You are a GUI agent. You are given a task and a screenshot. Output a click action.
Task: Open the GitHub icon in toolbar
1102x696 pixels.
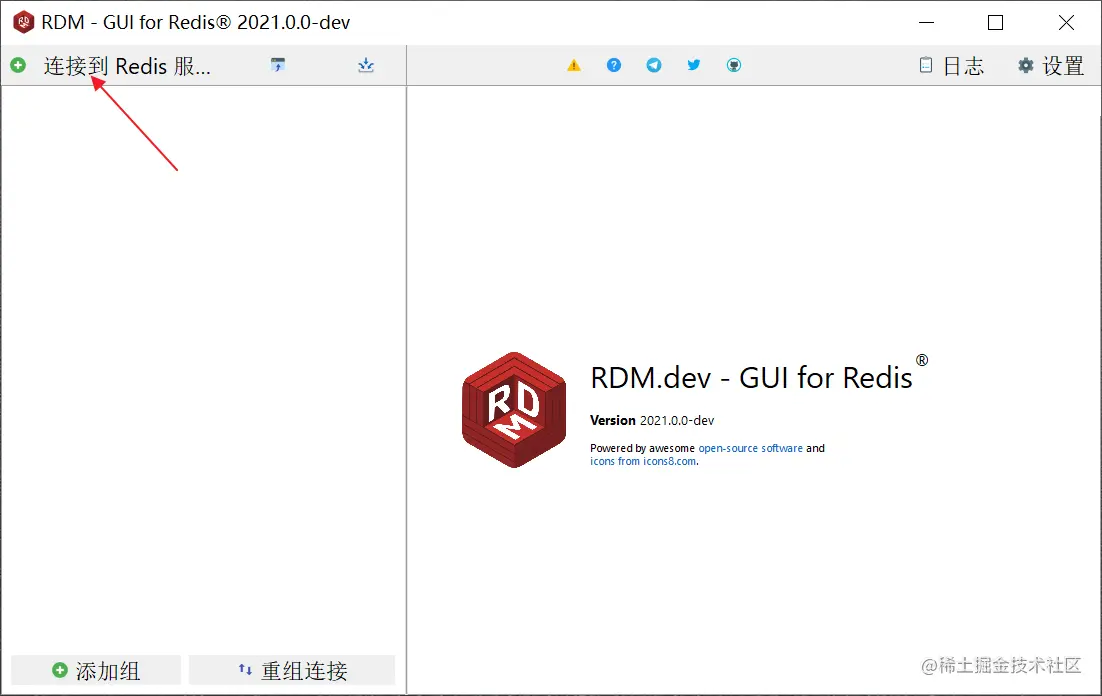[x=734, y=65]
